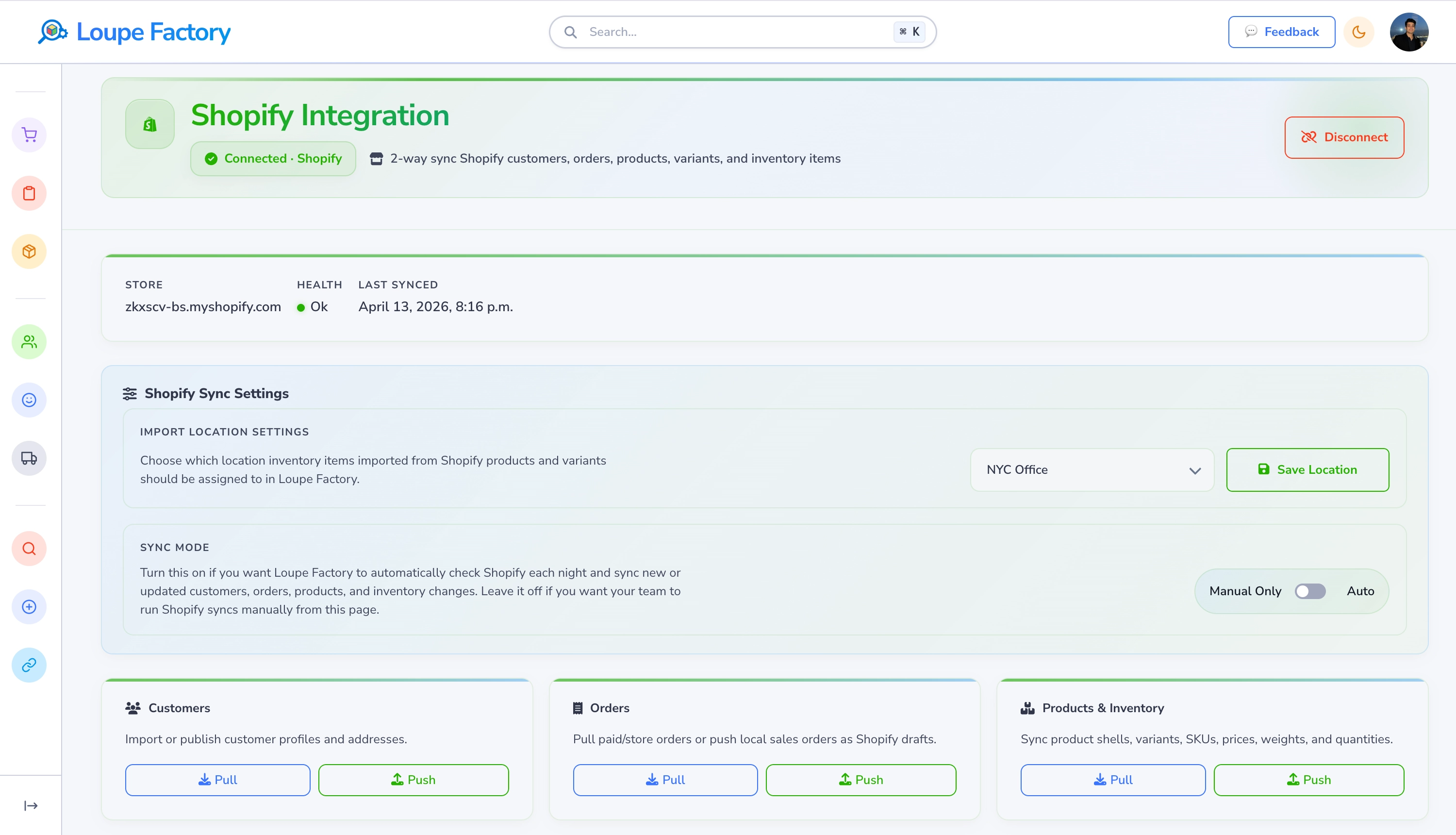The image size is (1456, 835).
Task: Open the user profile avatar
Action: tap(1409, 32)
